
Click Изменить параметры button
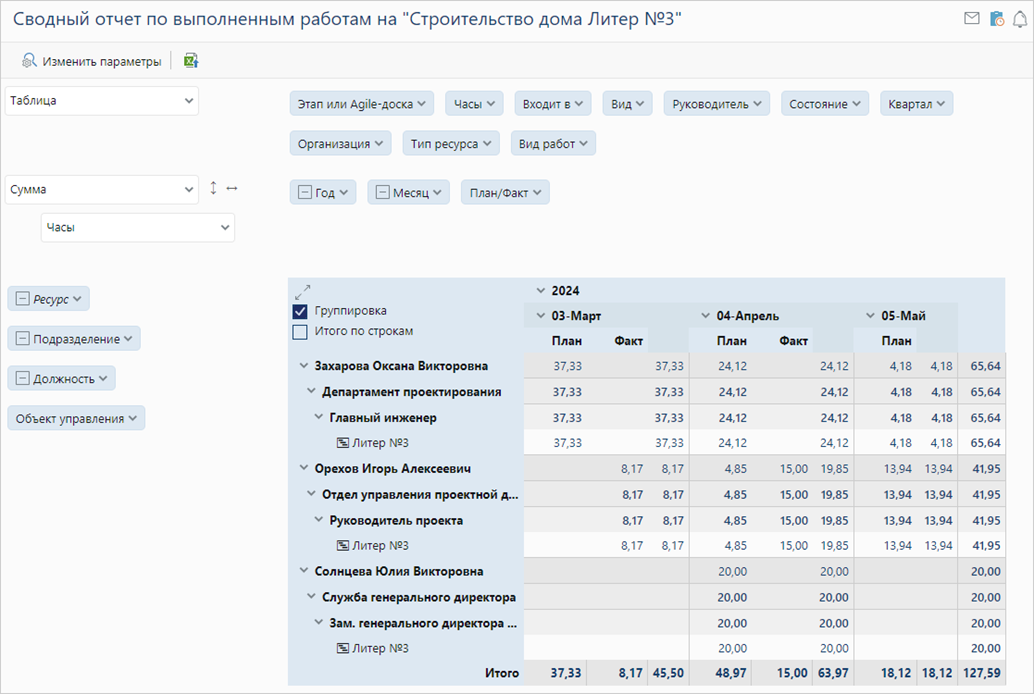[x=91, y=61]
